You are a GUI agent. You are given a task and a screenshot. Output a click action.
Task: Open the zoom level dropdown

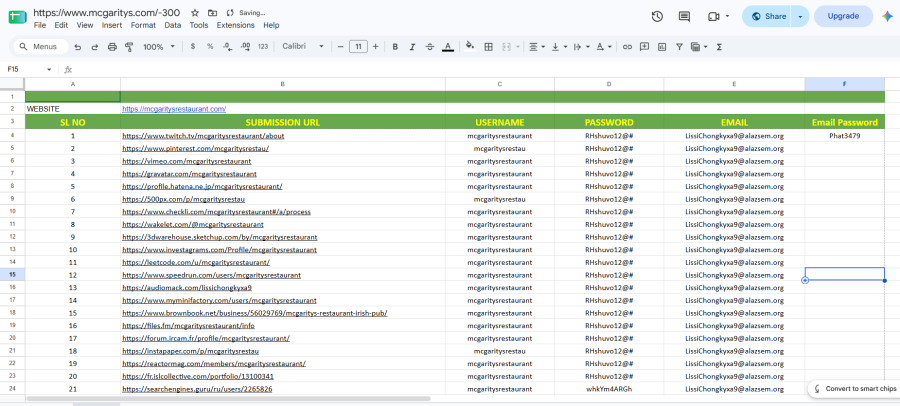(159, 47)
